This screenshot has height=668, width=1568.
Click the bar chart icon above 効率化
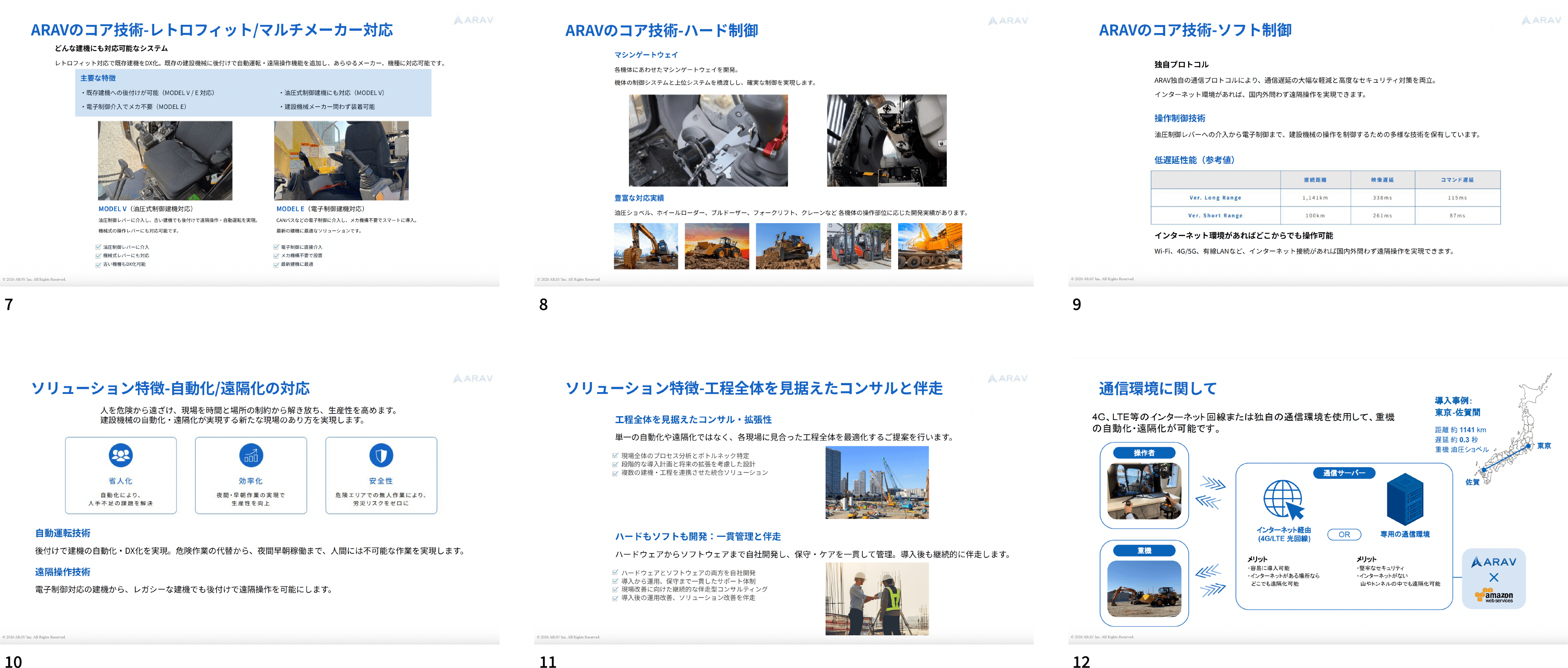[x=251, y=455]
